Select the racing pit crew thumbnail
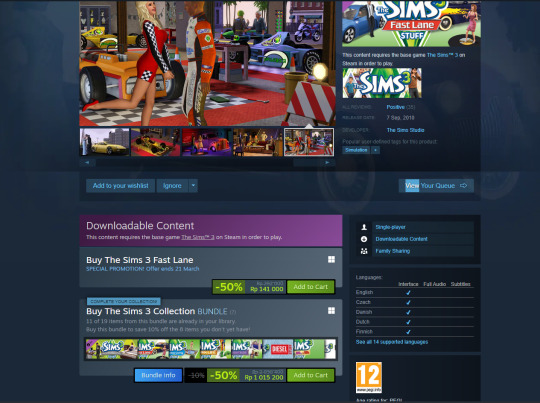Viewport: 540px width, 403px height. point(309,142)
